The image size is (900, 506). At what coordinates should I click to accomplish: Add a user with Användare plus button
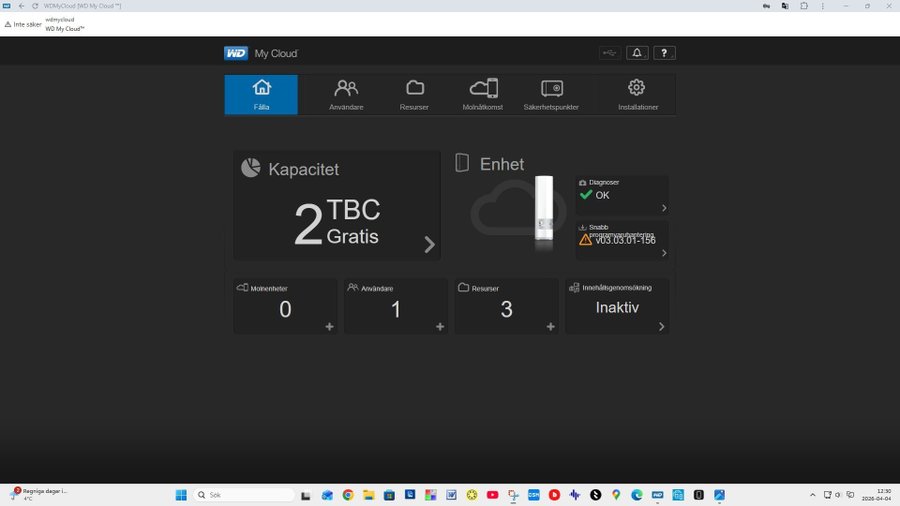440,327
